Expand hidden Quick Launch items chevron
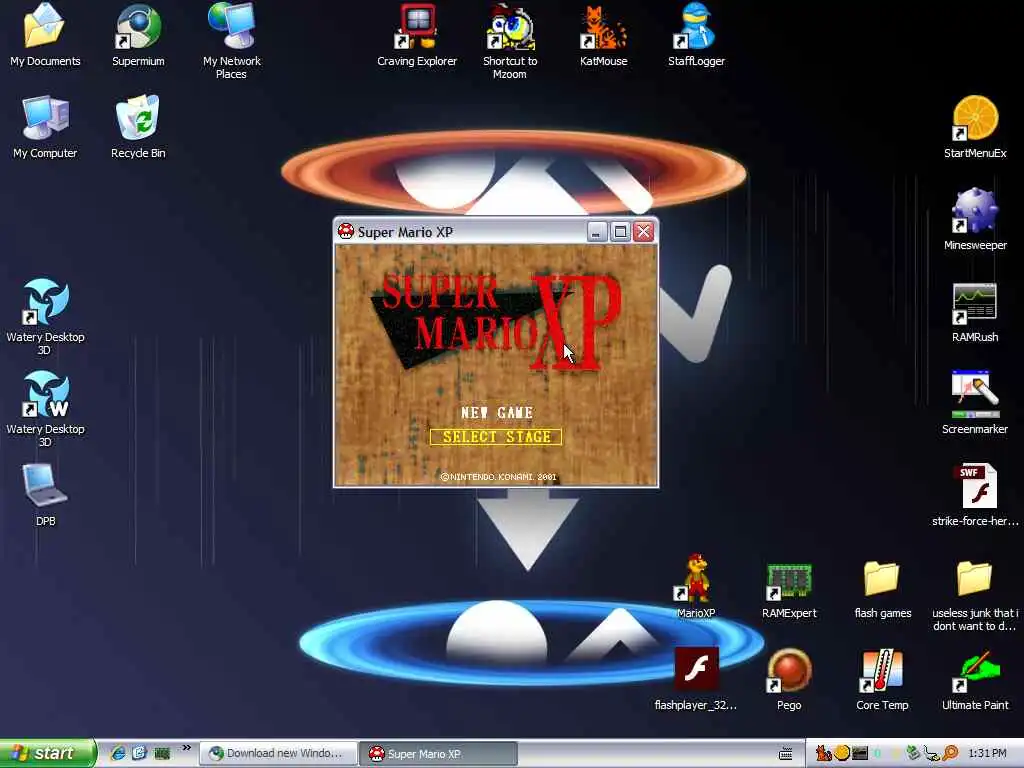Screen dimensions: 1024x768 coord(186,748)
